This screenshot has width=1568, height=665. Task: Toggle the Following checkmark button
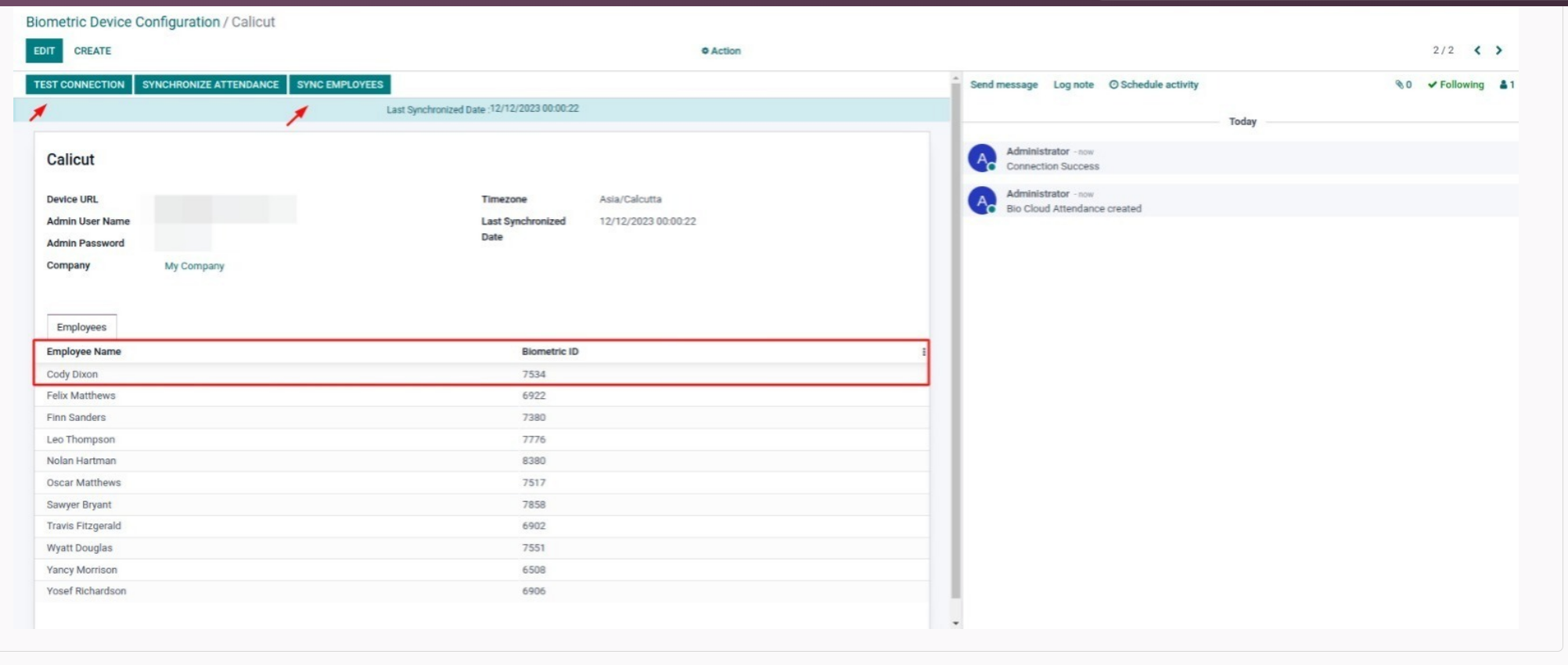click(x=1455, y=84)
